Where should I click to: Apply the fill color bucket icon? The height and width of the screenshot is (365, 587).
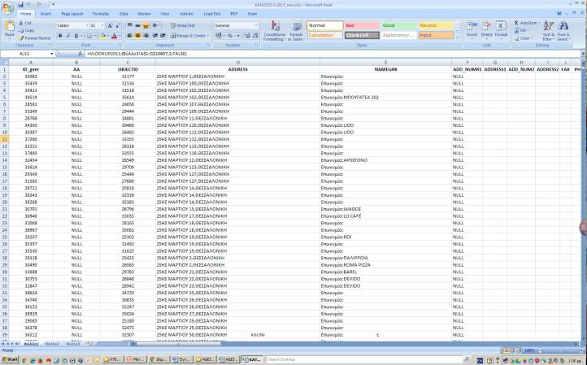[x=103, y=36]
